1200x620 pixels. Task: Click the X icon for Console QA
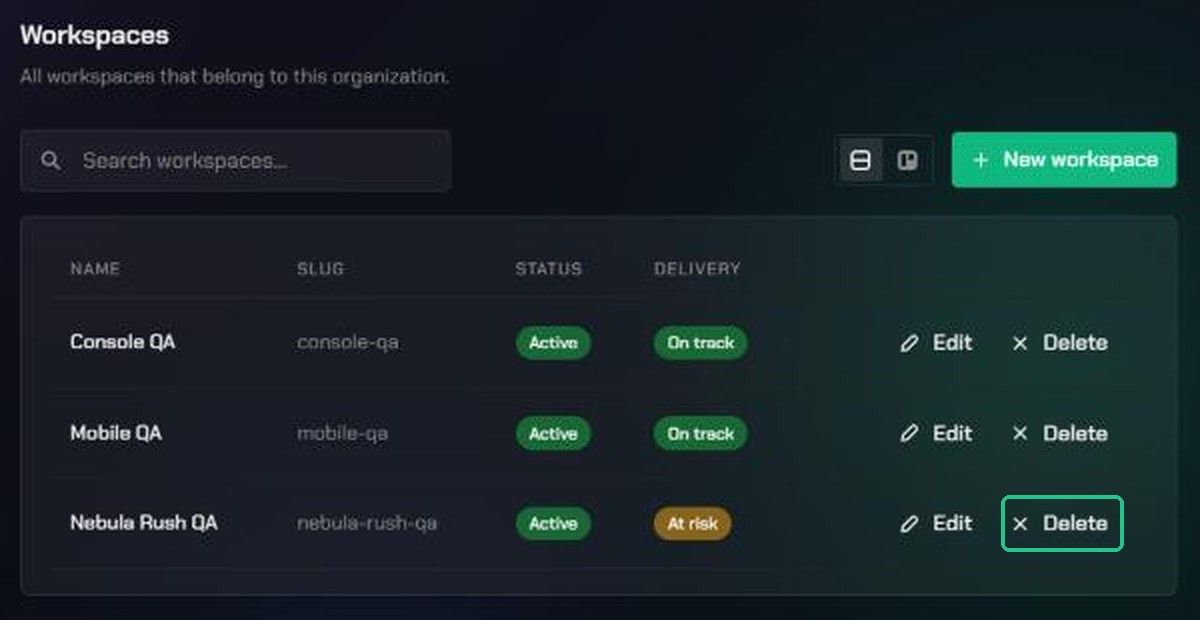(1020, 343)
